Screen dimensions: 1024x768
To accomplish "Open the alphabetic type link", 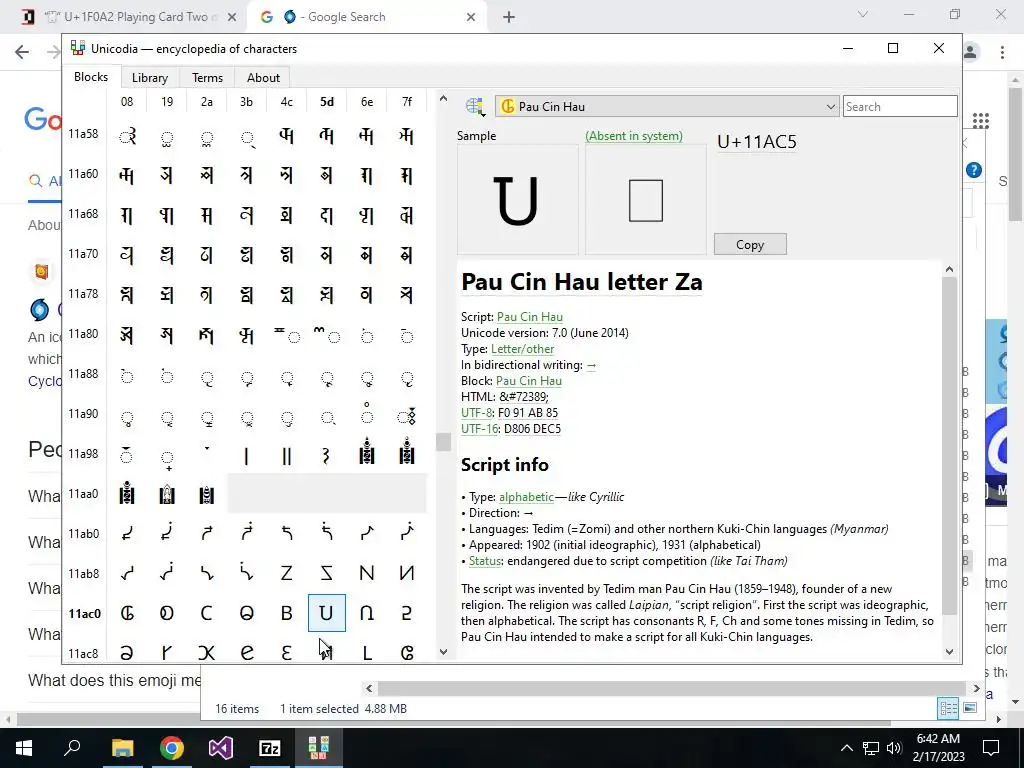I will pos(526,497).
